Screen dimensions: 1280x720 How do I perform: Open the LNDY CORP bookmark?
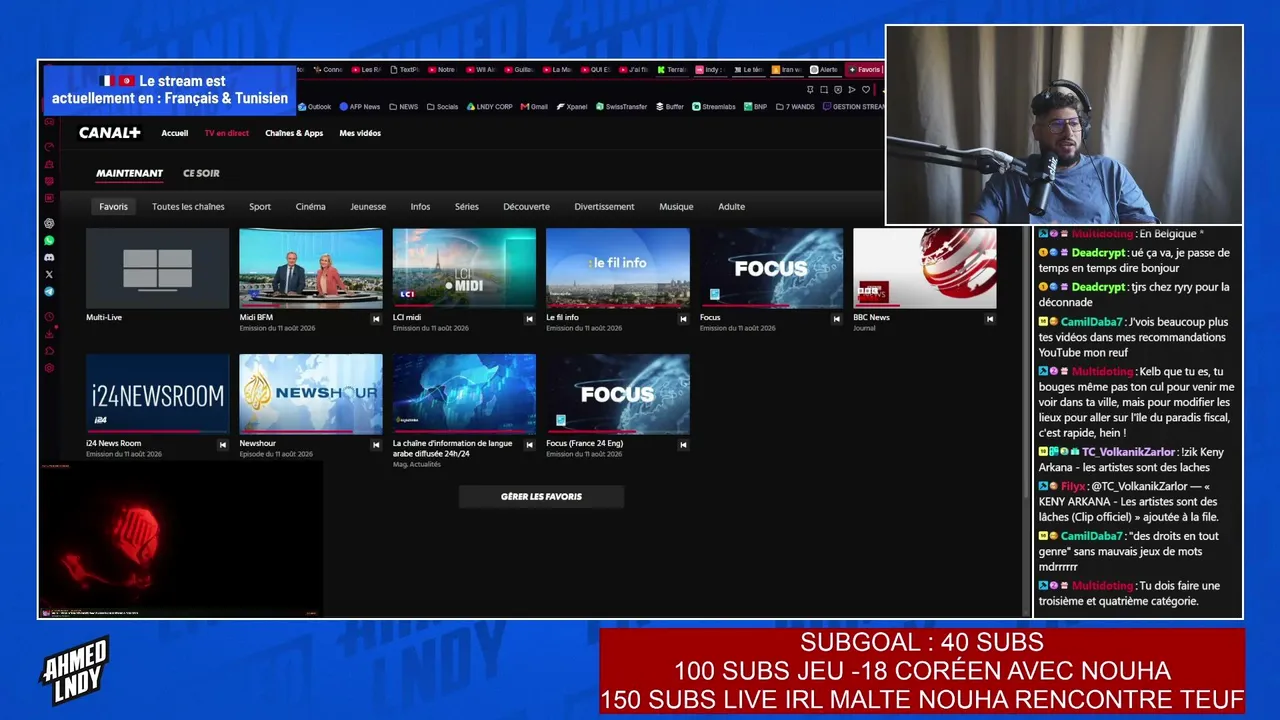click(x=489, y=107)
